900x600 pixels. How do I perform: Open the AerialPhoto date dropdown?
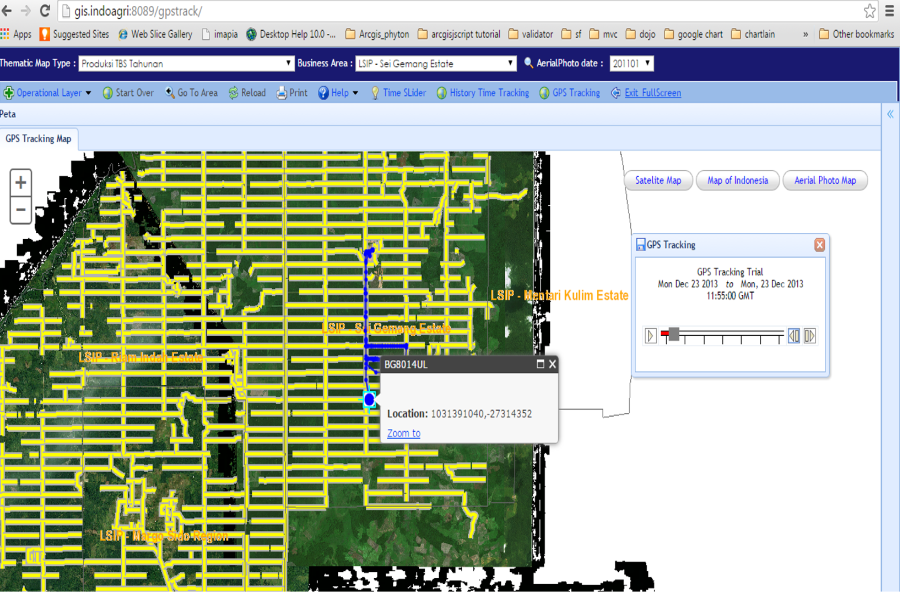pyautogui.click(x=631, y=64)
